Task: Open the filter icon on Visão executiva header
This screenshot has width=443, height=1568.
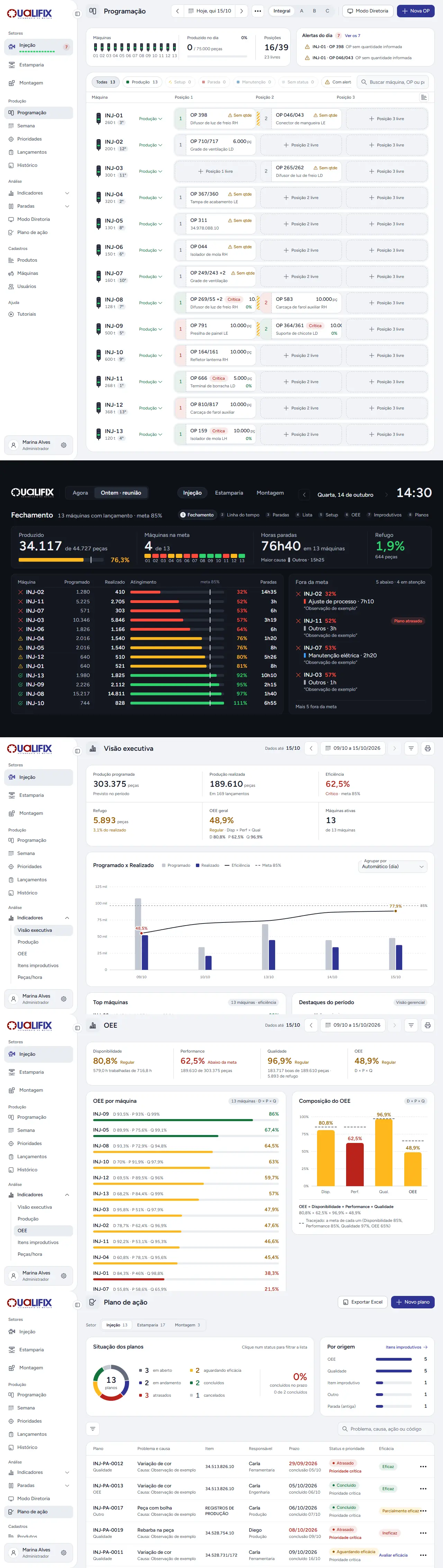Action: pos(412,748)
